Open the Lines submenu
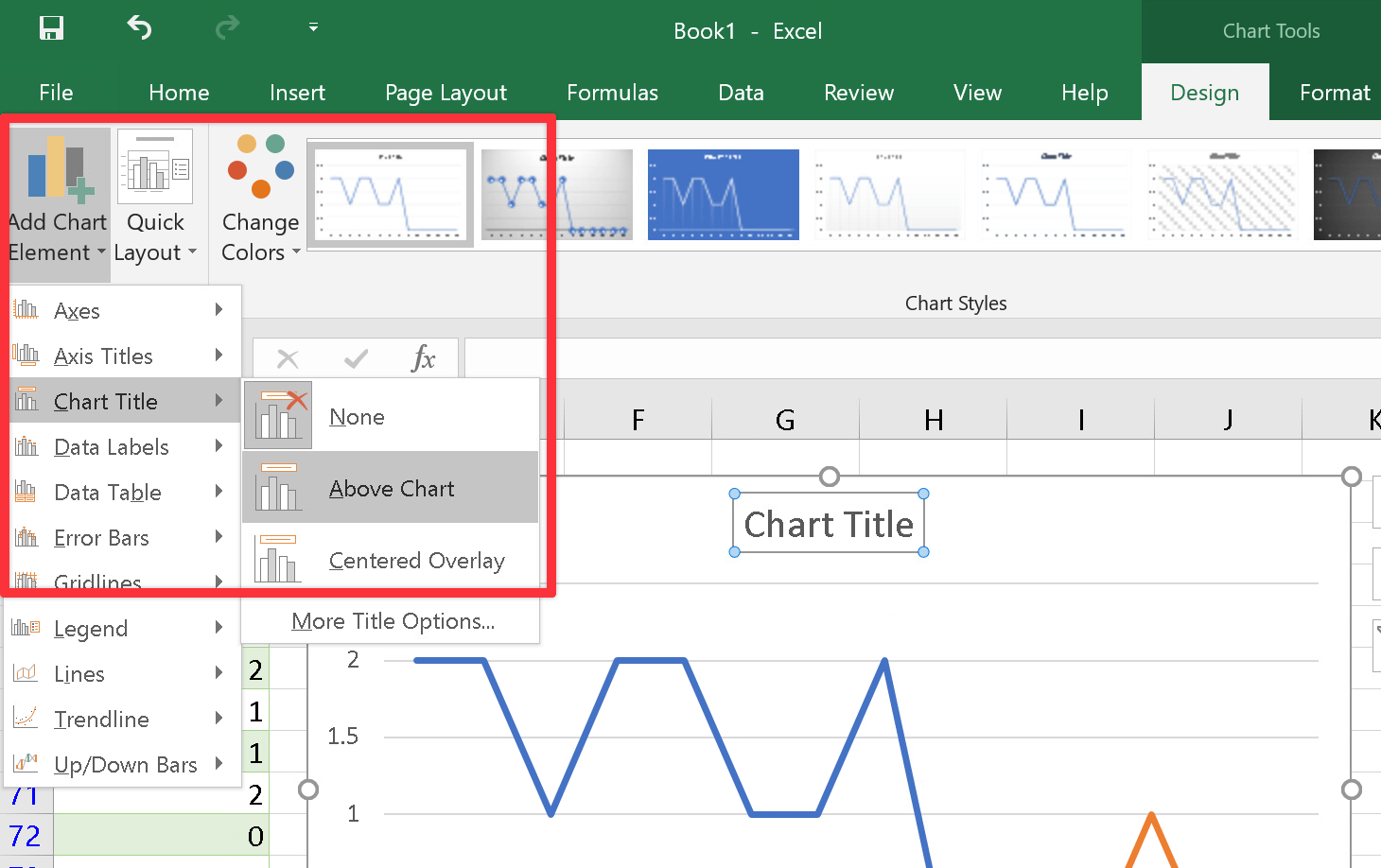Screen dimensions: 1381x868 (x=123, y=673)
